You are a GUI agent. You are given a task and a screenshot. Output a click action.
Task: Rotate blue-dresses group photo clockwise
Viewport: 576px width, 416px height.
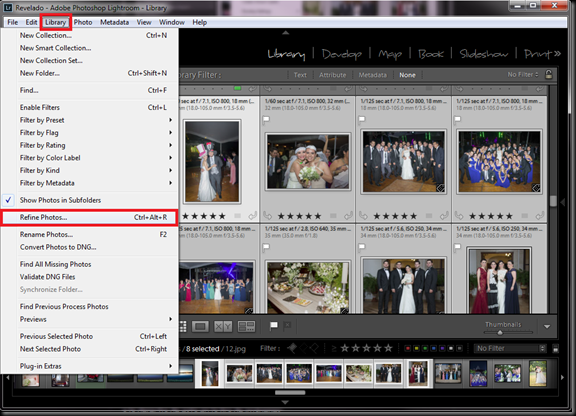tap(539, 216)
